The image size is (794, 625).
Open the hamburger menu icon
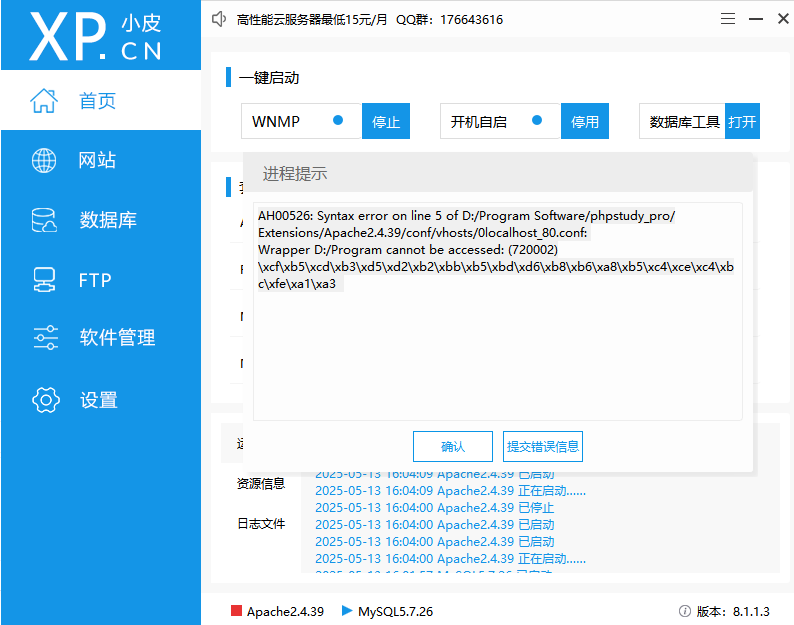pyautogui.click(x=728, y=19)
